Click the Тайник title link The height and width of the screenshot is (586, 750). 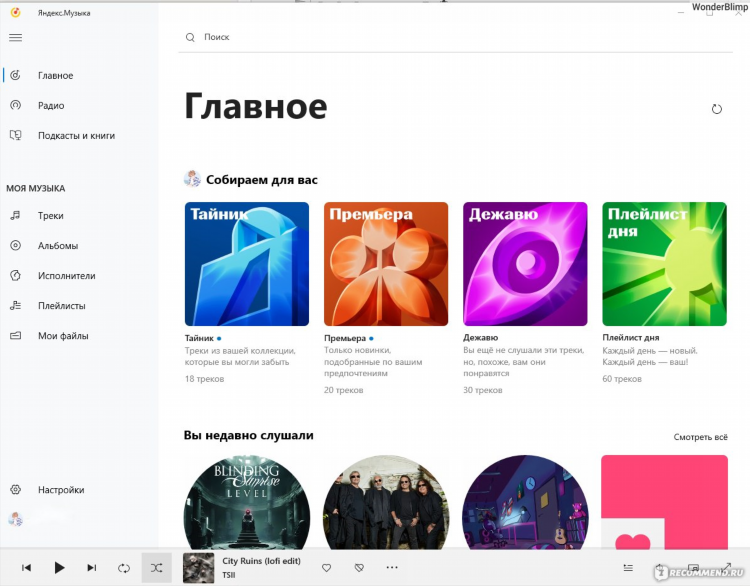tap(199, 338)
